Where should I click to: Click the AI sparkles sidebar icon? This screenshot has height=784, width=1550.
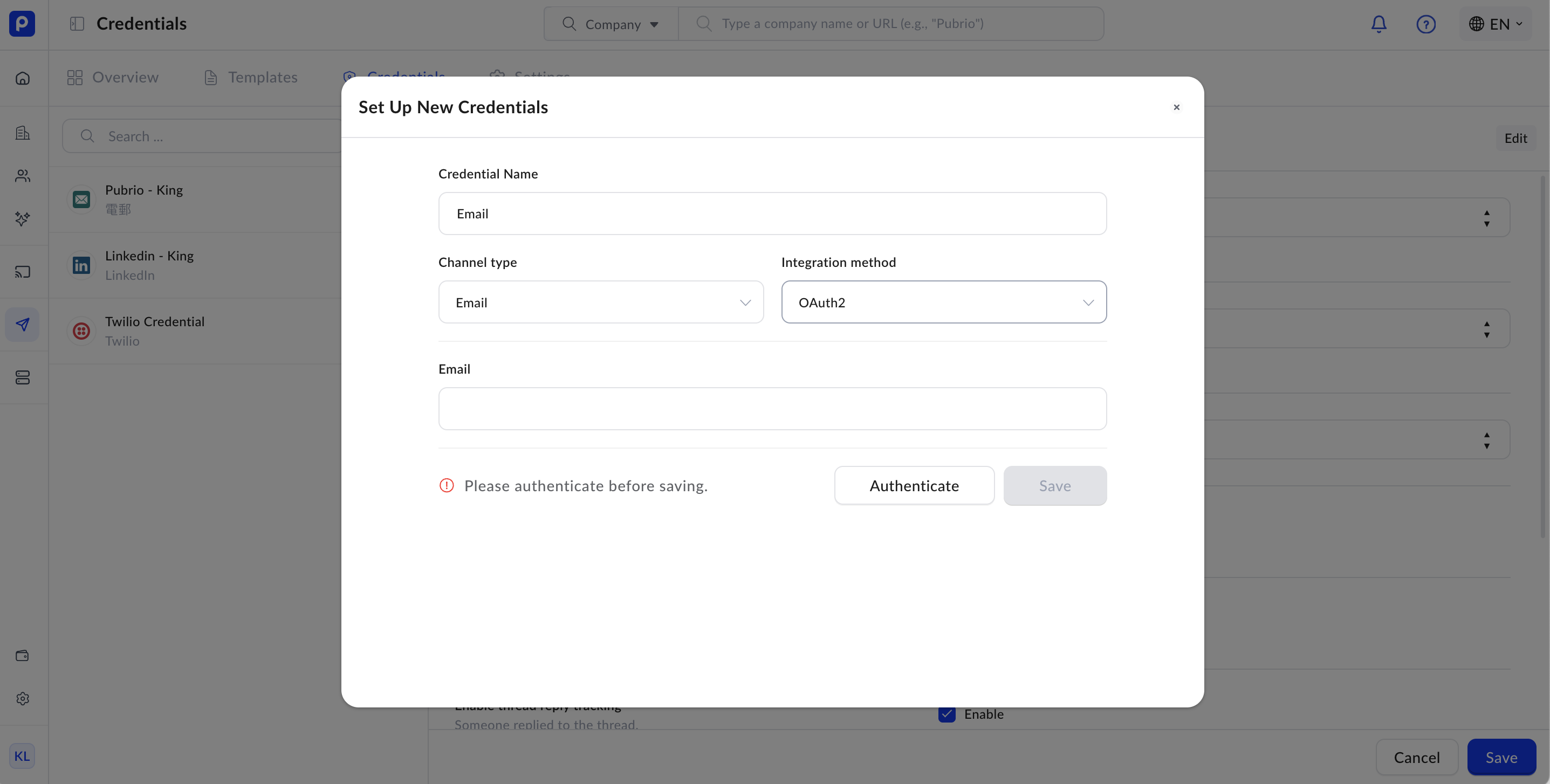click(23, 218)
